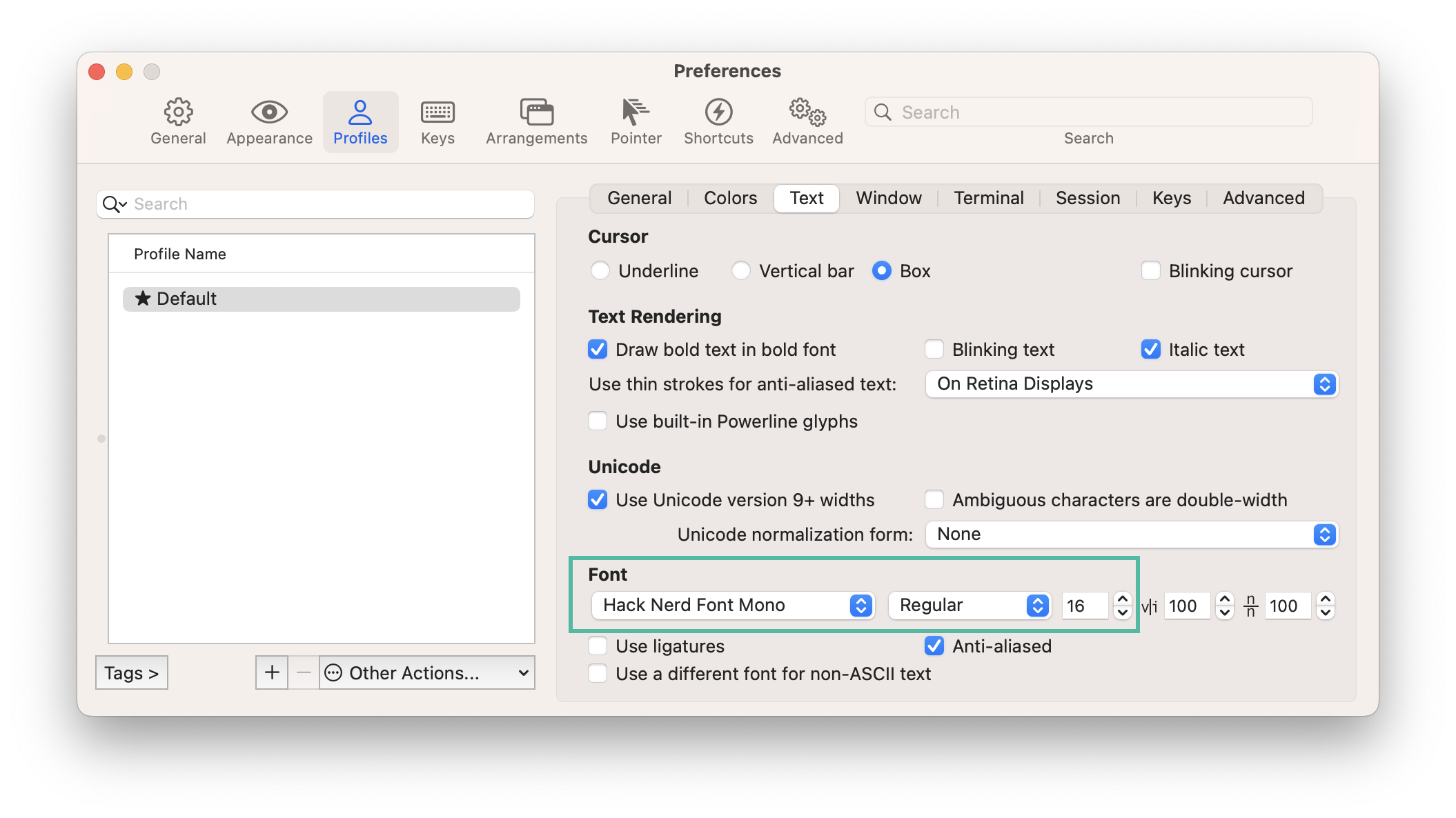Click the split-pane divider handle dot

point(101,439)
